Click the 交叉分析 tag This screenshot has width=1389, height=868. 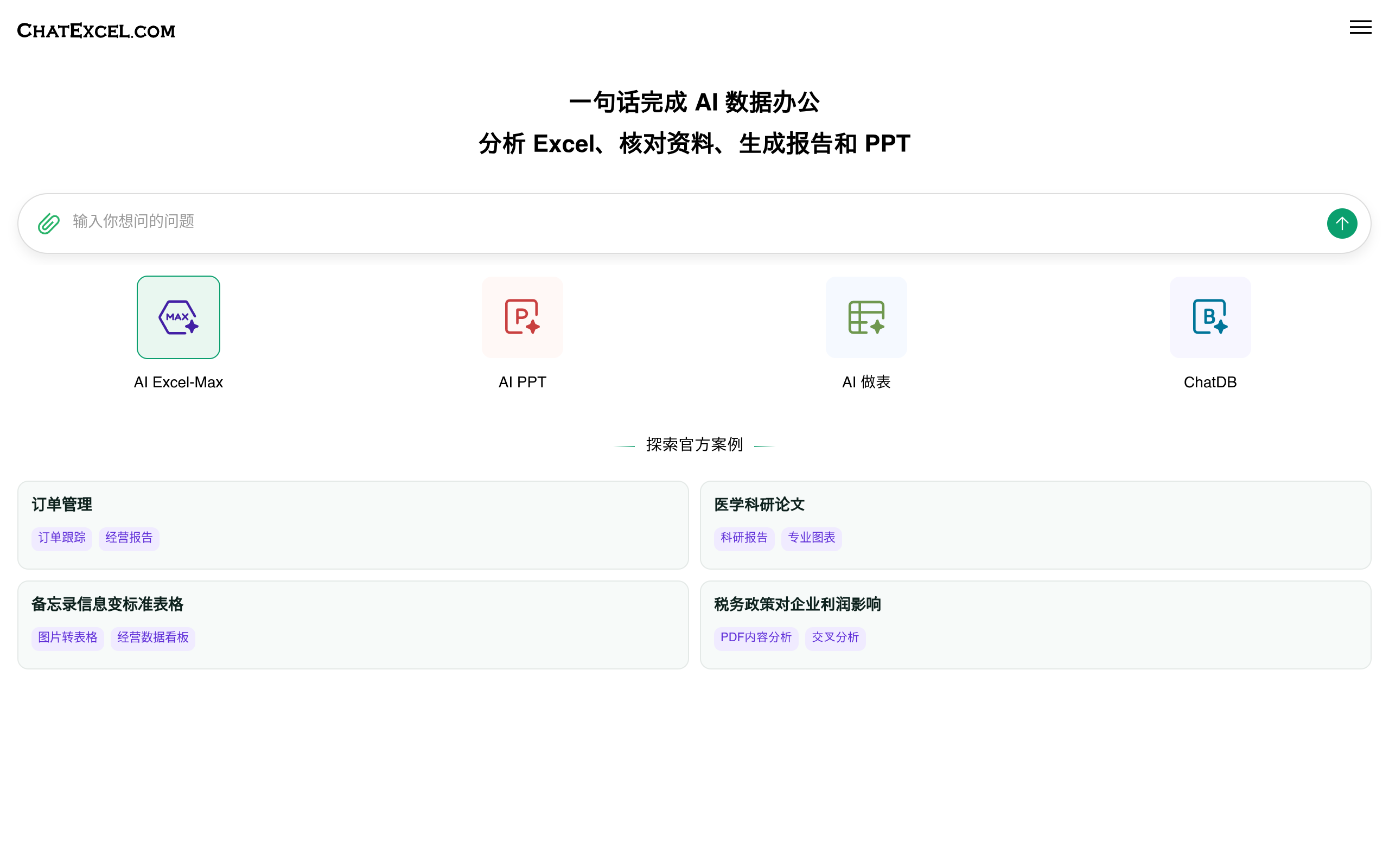click(x=835, y=638)
